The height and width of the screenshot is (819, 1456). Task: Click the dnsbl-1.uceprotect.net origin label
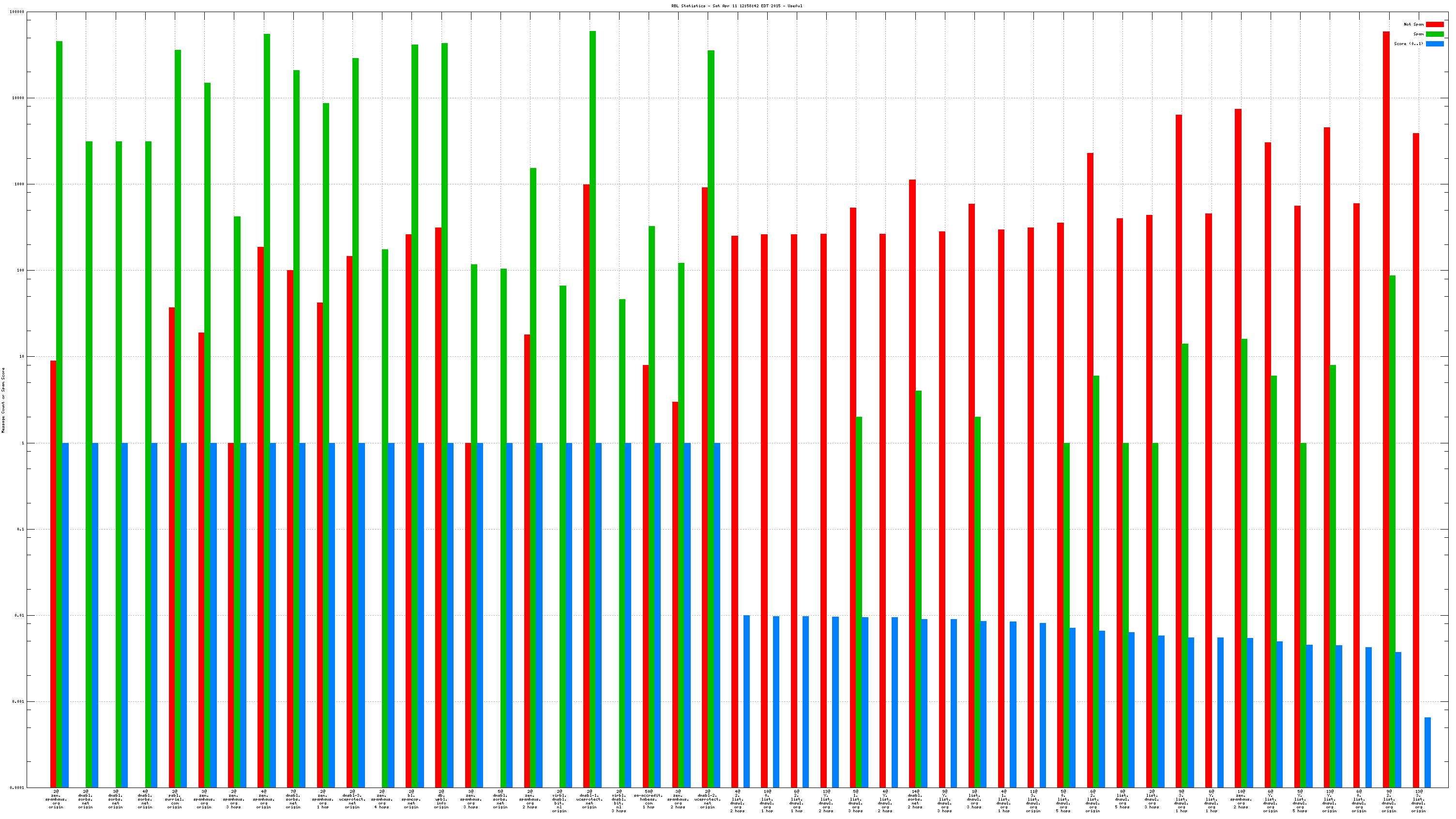[590, 799]
